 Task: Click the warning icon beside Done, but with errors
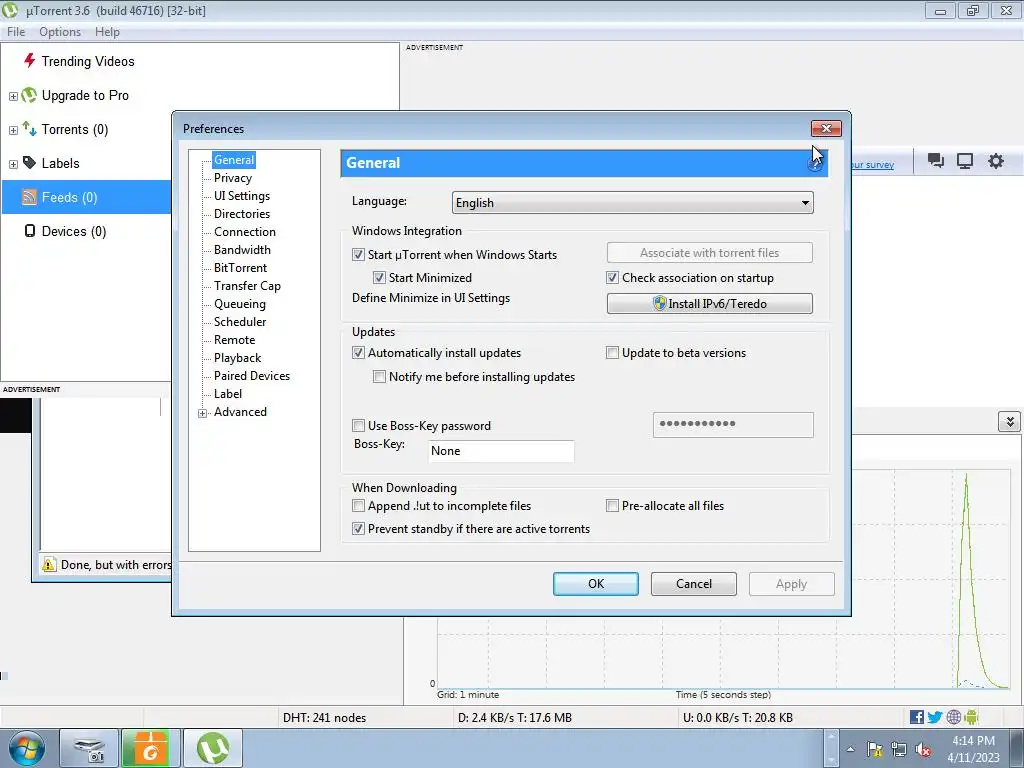[49, 564]
